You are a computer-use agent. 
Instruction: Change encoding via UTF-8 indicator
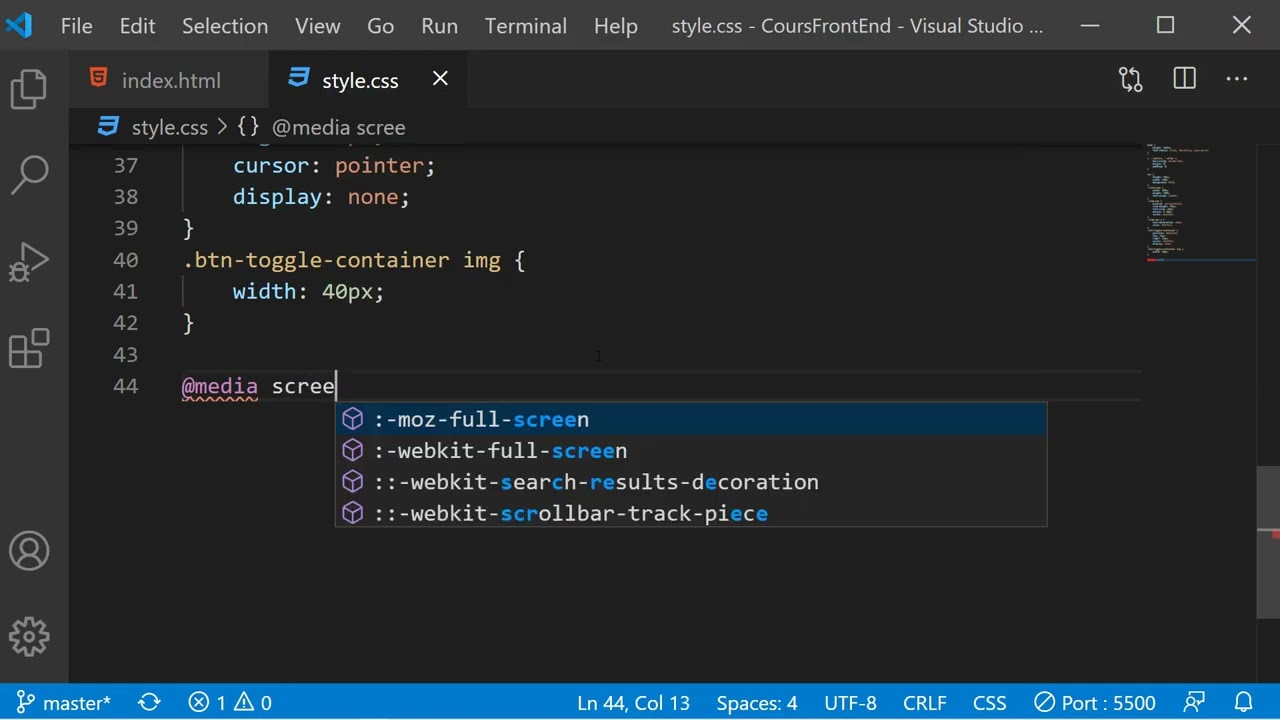pyautogui.click(x=850, y=703)
